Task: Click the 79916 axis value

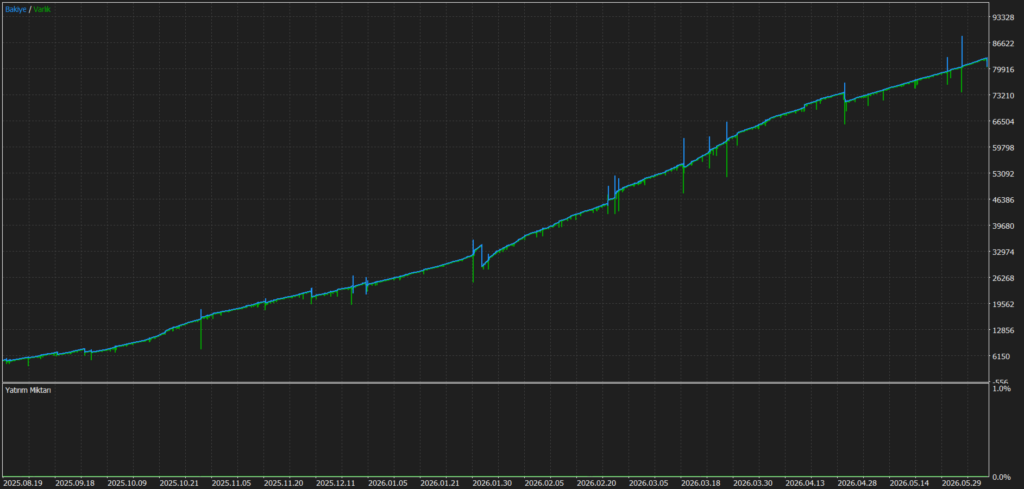Action: coord(1002,69)
